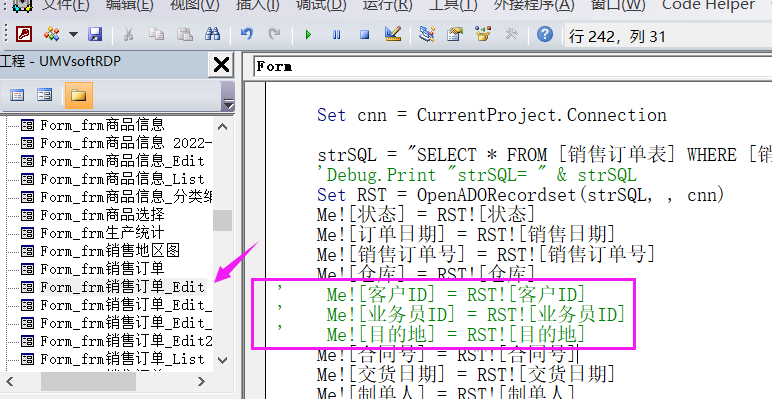Open the insert object dropdown arrow
This screenshot has width=772, height=399.
(x=73, y=34)
